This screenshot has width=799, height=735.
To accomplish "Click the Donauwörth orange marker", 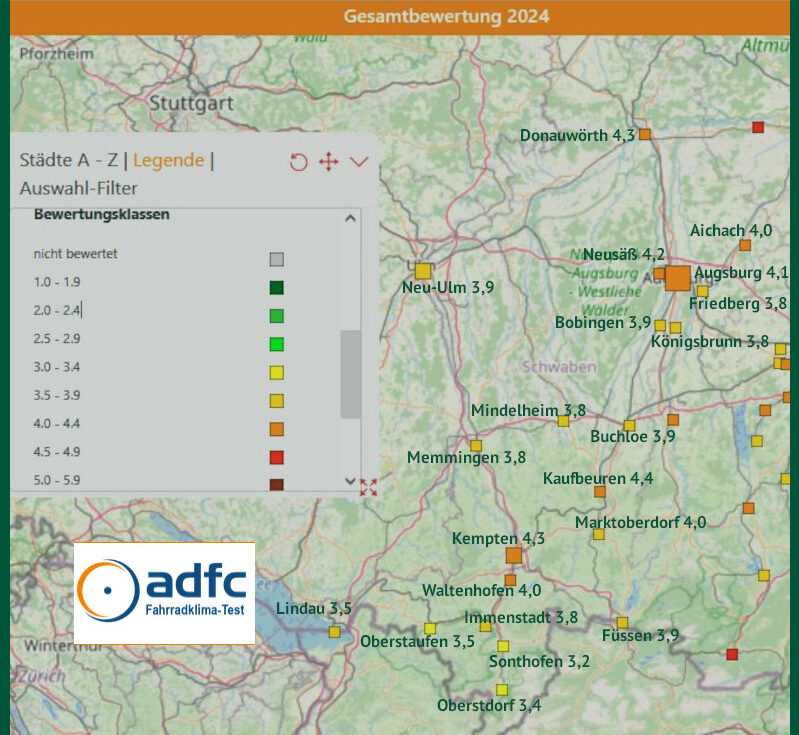I will click(x=645, y=134).
